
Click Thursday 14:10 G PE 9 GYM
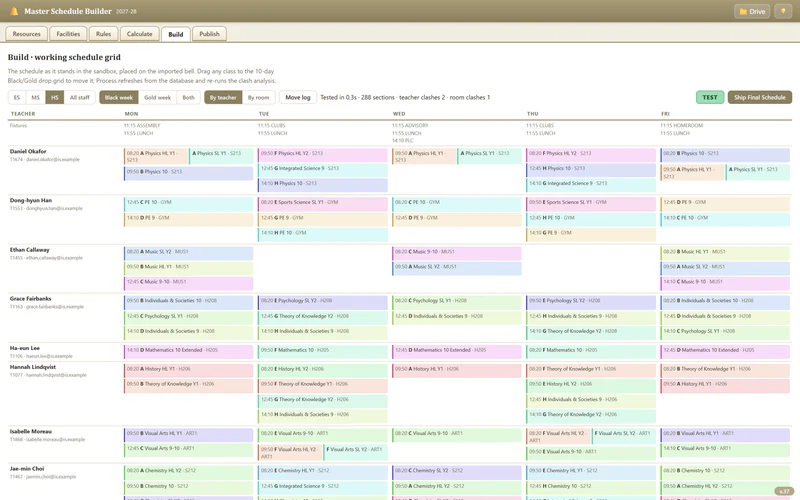tap(591, 234)
